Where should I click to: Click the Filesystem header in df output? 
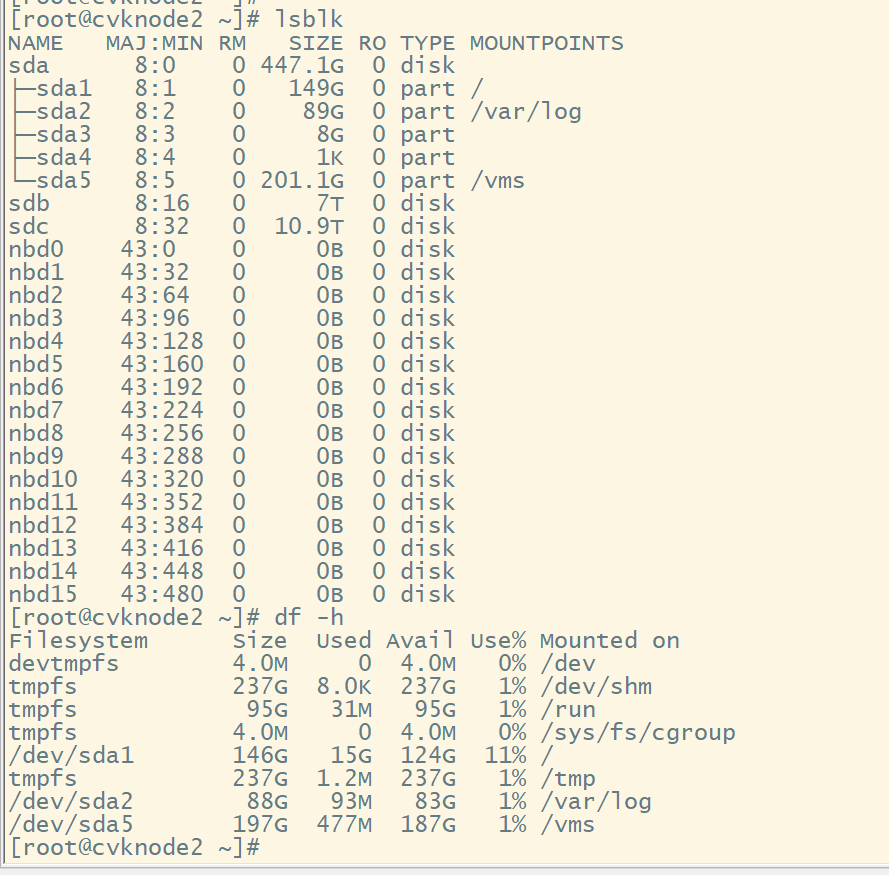(x=78, y=641)
